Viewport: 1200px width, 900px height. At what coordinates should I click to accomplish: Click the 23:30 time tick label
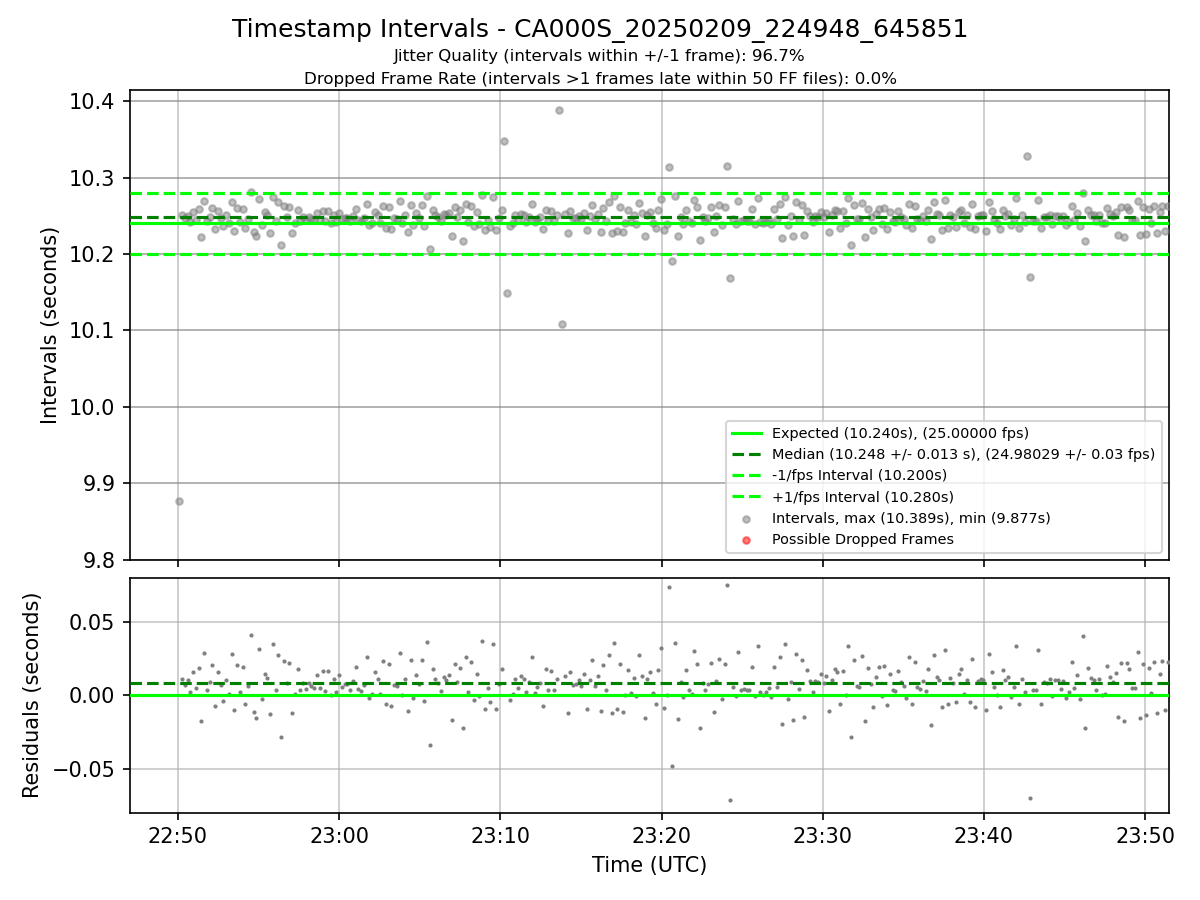823,835
